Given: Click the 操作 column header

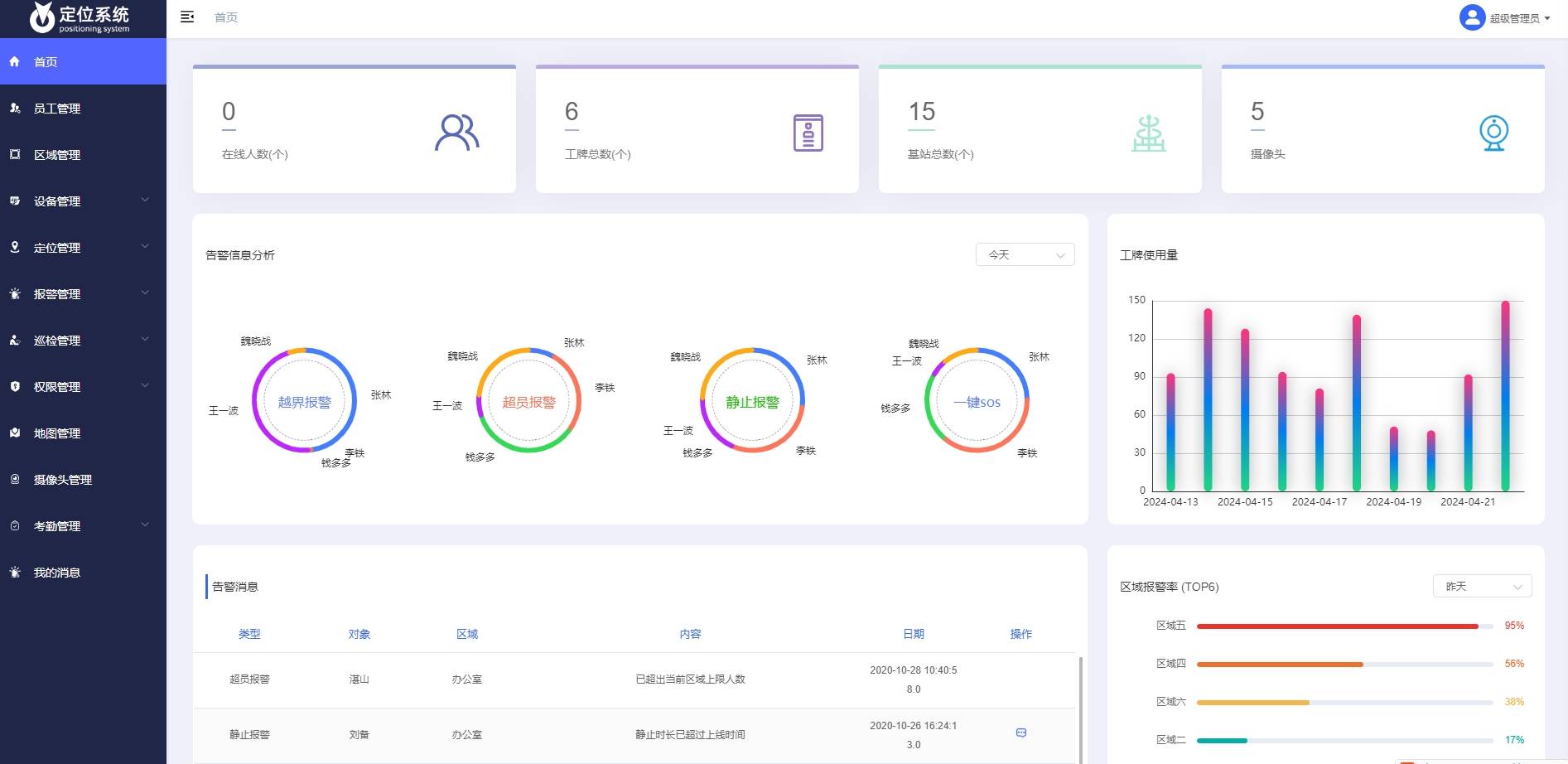Looking at the screenshot, I should point(1021,634).
